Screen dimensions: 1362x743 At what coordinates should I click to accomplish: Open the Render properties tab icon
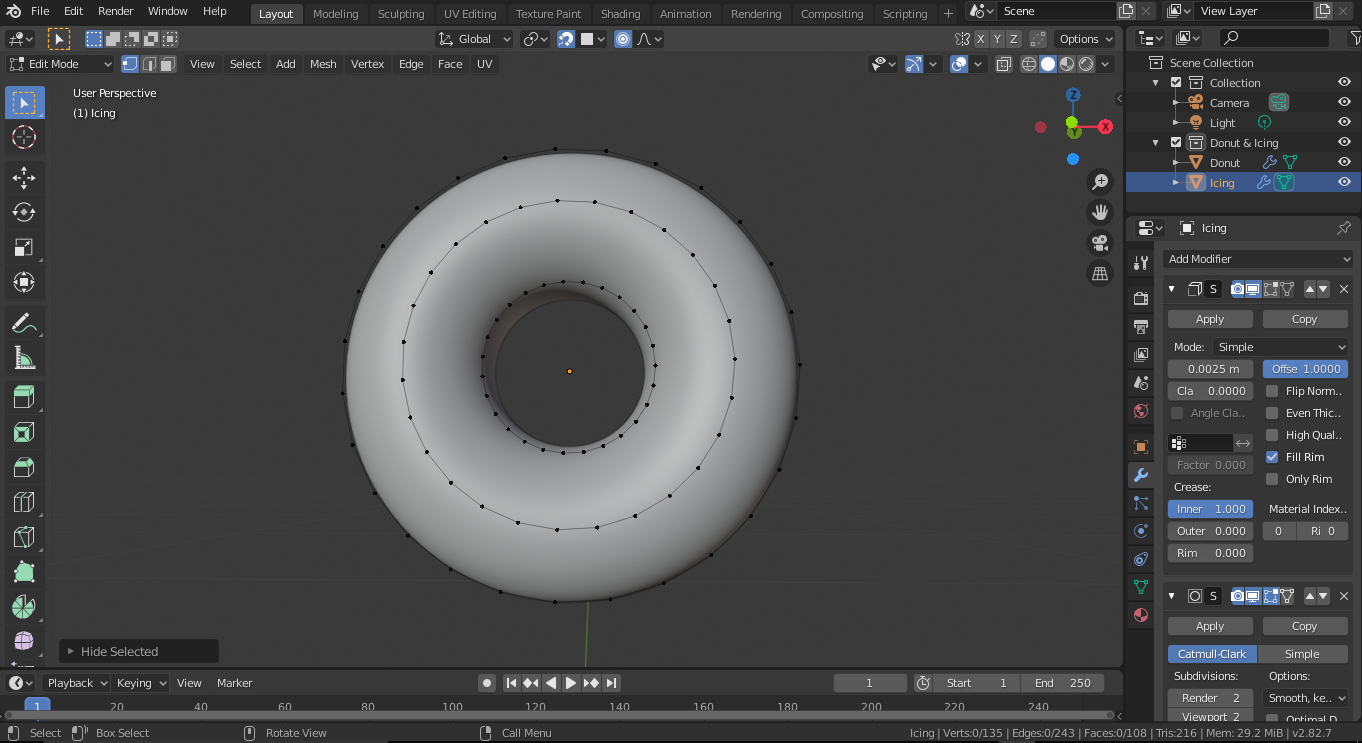tap(1141, 298)
